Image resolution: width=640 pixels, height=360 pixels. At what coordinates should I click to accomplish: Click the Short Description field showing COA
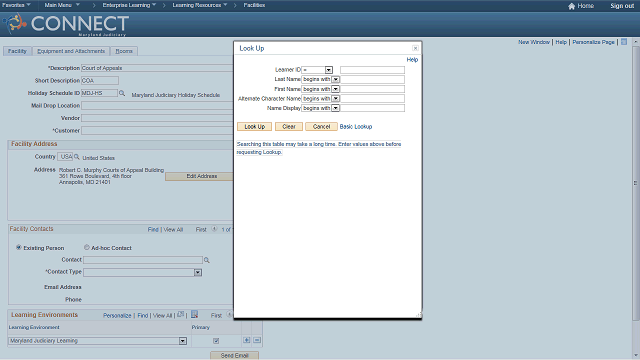pos(100,80)
